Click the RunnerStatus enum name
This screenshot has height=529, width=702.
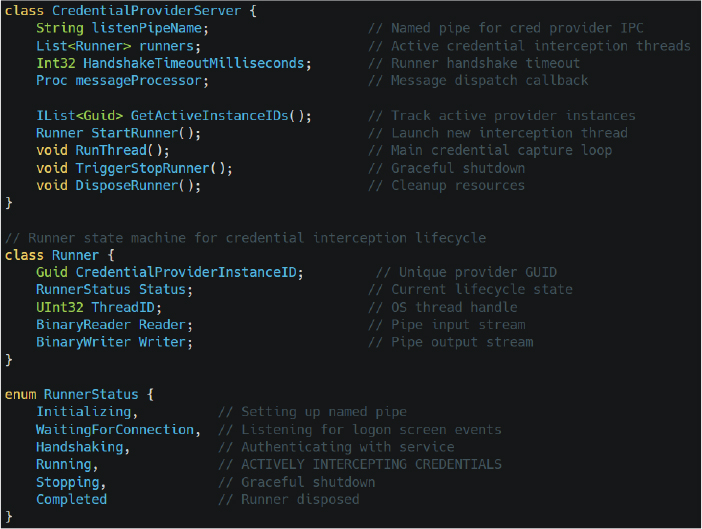91,394
